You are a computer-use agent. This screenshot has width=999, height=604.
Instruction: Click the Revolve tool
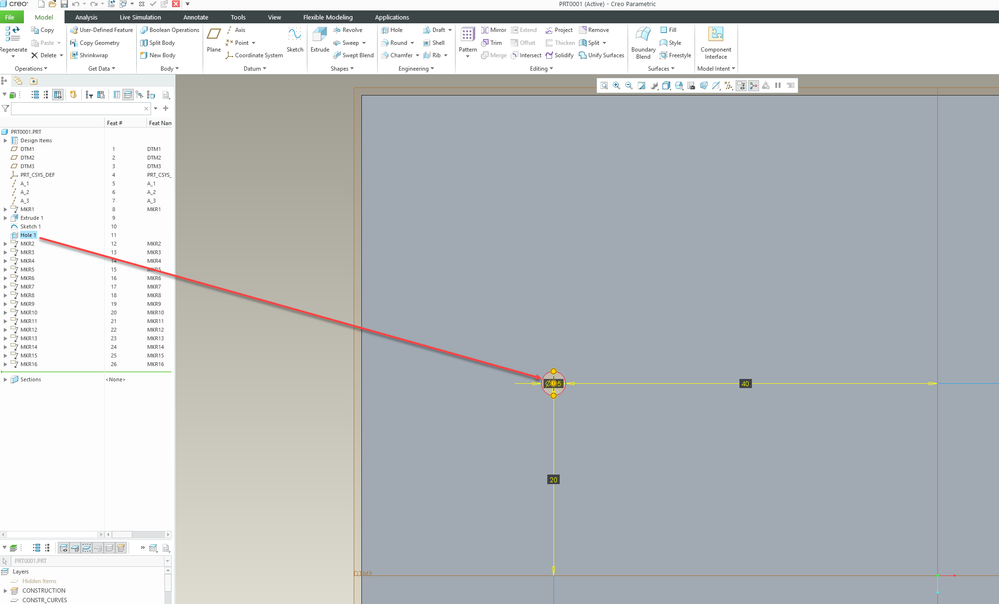point(347,30)
